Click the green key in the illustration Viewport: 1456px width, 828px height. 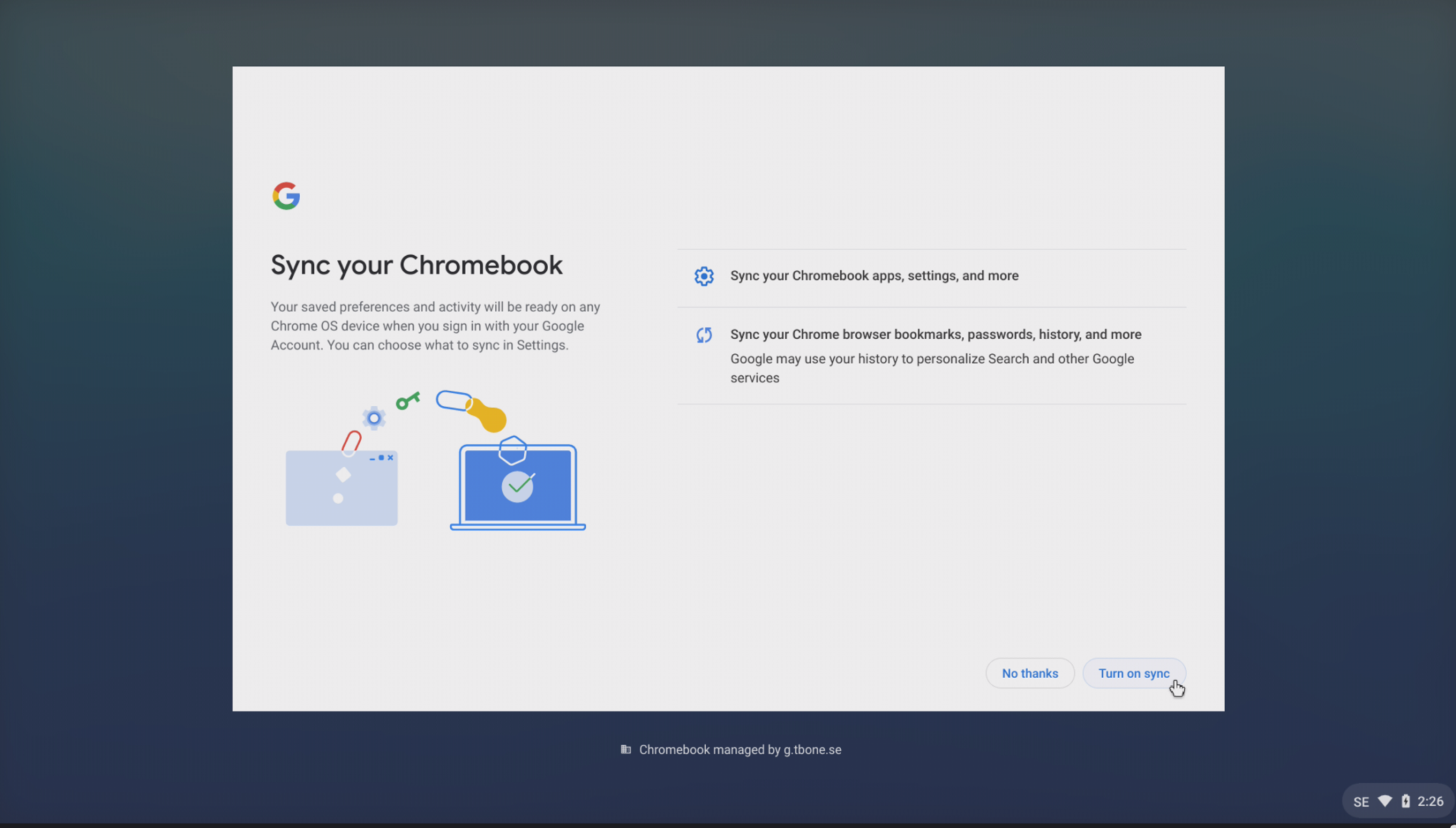pos(407,402)
